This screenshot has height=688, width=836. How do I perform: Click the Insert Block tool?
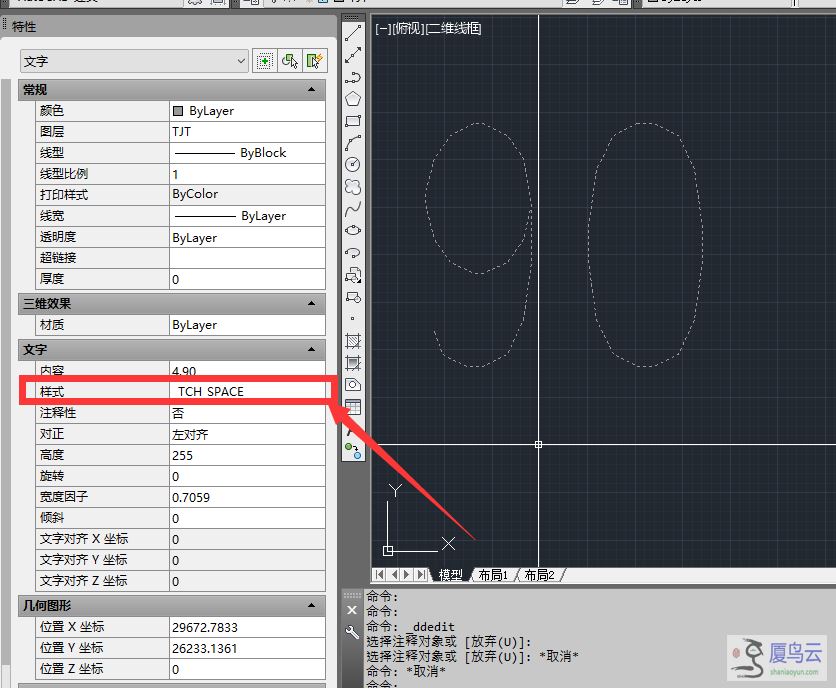[x=353, y=275]
